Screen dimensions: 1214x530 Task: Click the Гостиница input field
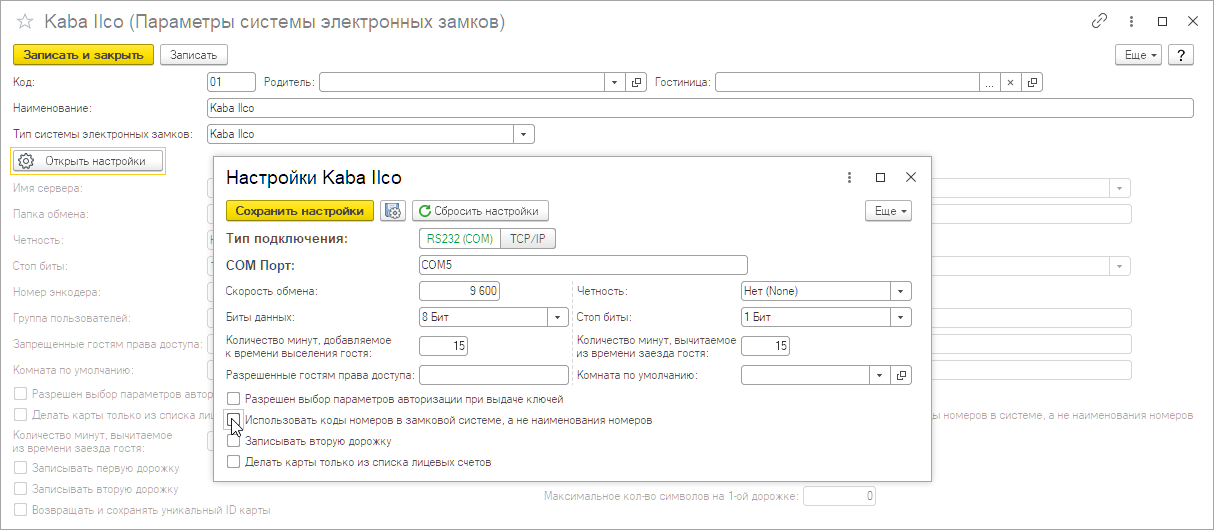click(847, 82)
